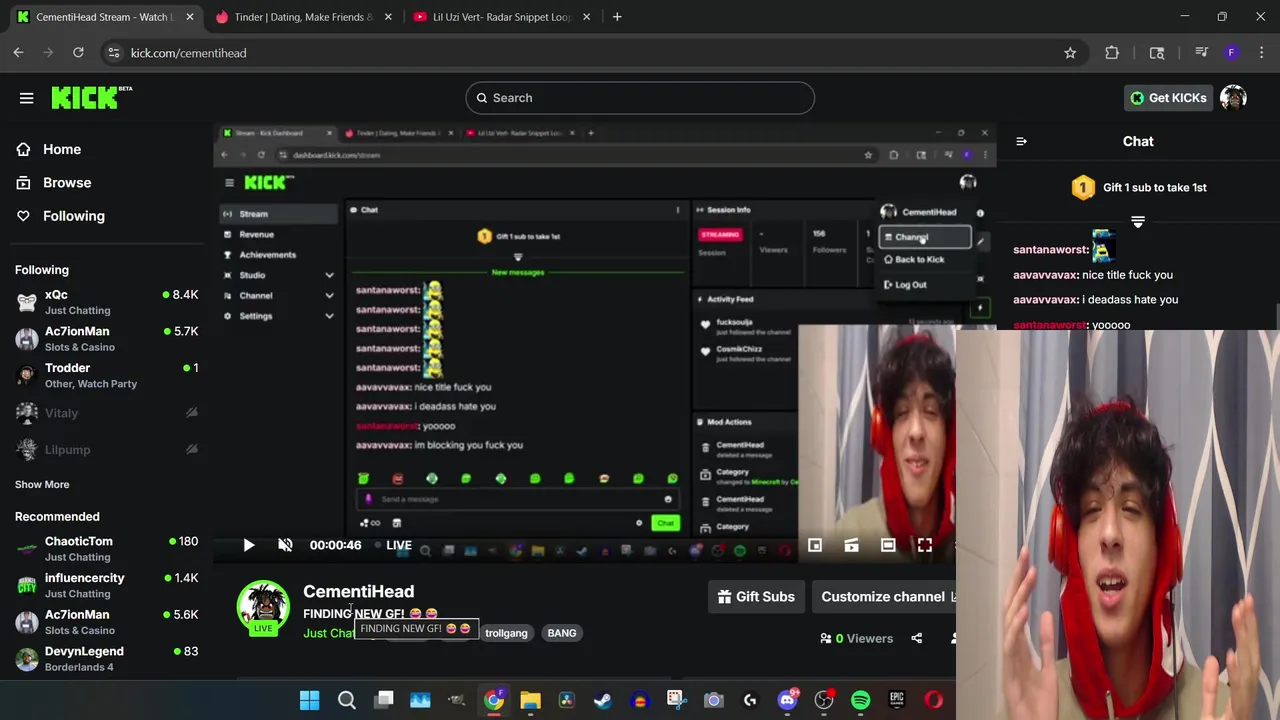Image resolution: width=1280 pixels, height=720 pixels.
Task: Go back in the browser
Action: [x=19, y=53]
